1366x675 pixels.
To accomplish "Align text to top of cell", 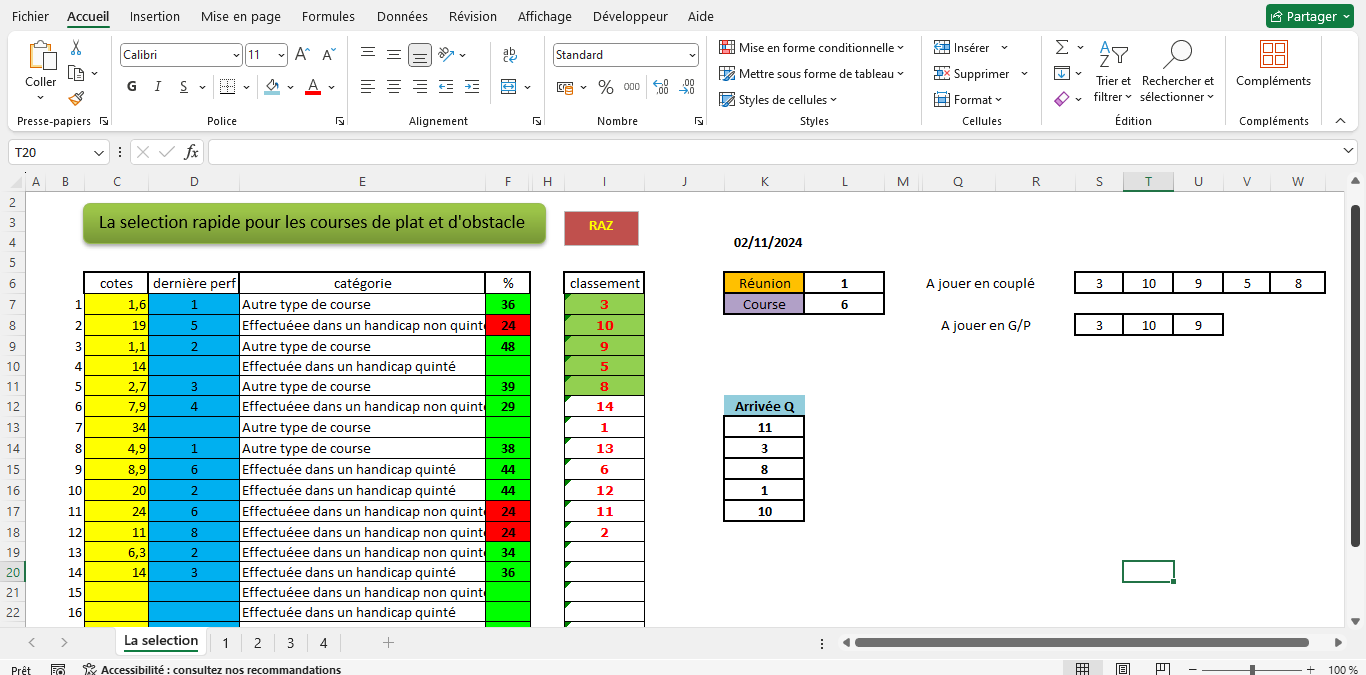I will (368, 54).
